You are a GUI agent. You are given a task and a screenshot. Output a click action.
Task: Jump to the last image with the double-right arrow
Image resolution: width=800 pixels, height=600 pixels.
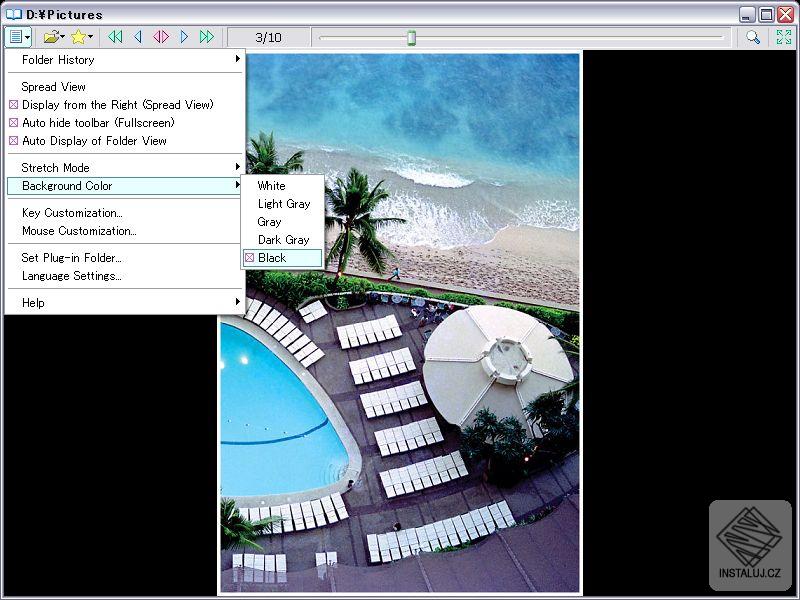207,37
